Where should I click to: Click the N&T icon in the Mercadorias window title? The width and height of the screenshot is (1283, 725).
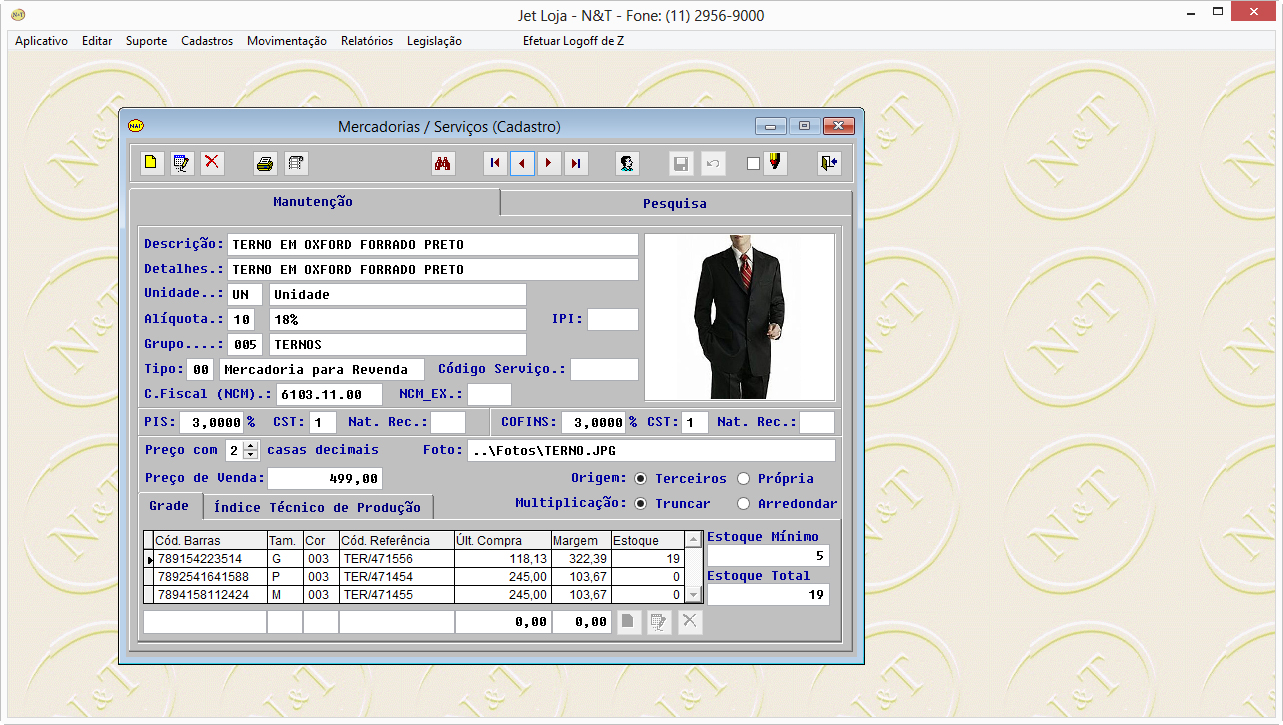[x=136, y=126]
